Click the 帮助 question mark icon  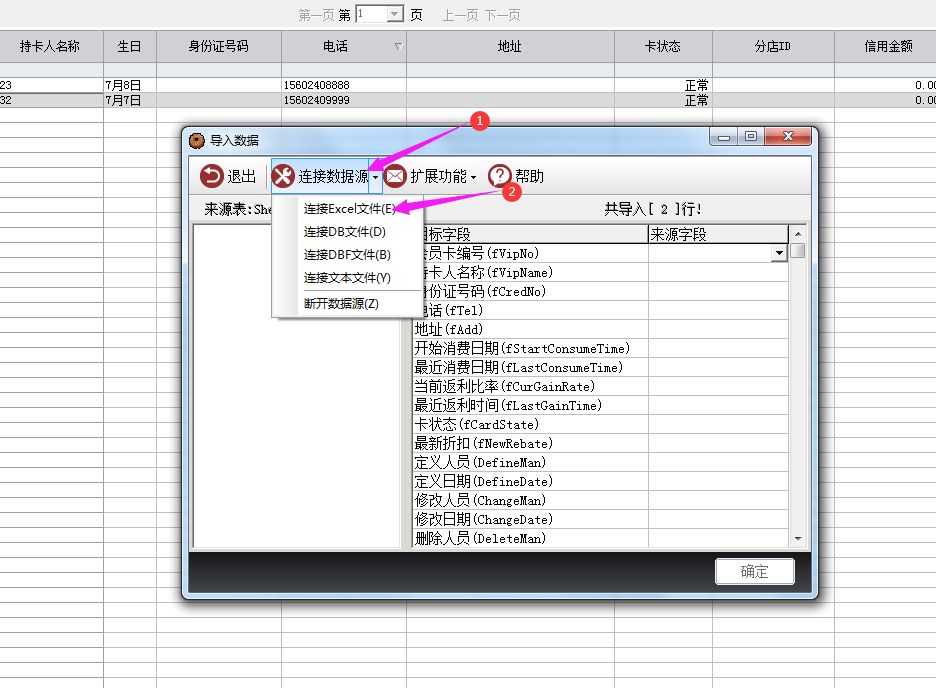(x=500, y=176)
